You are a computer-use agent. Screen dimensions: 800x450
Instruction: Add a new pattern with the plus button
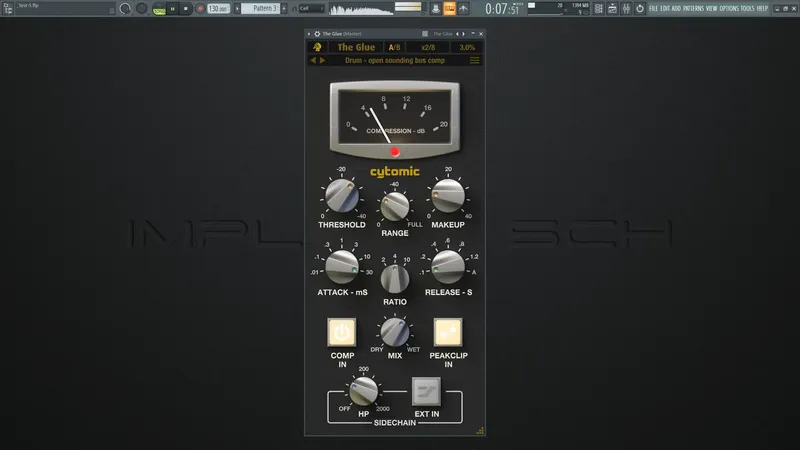point(284,9)
